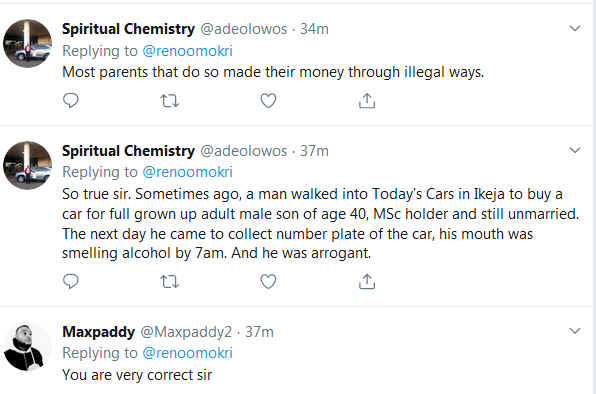Open Spiritual Chemistry avatar on the 34m tweet
The height and width of the screenshot is (394, 596).
coord(27,43)
